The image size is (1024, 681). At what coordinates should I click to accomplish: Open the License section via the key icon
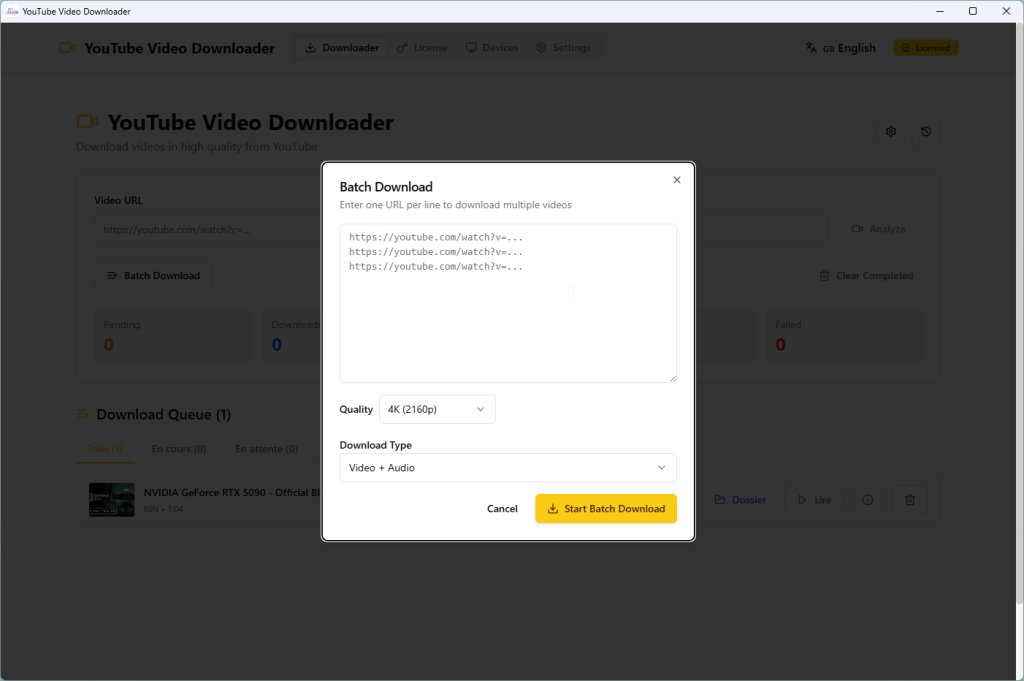421,47
